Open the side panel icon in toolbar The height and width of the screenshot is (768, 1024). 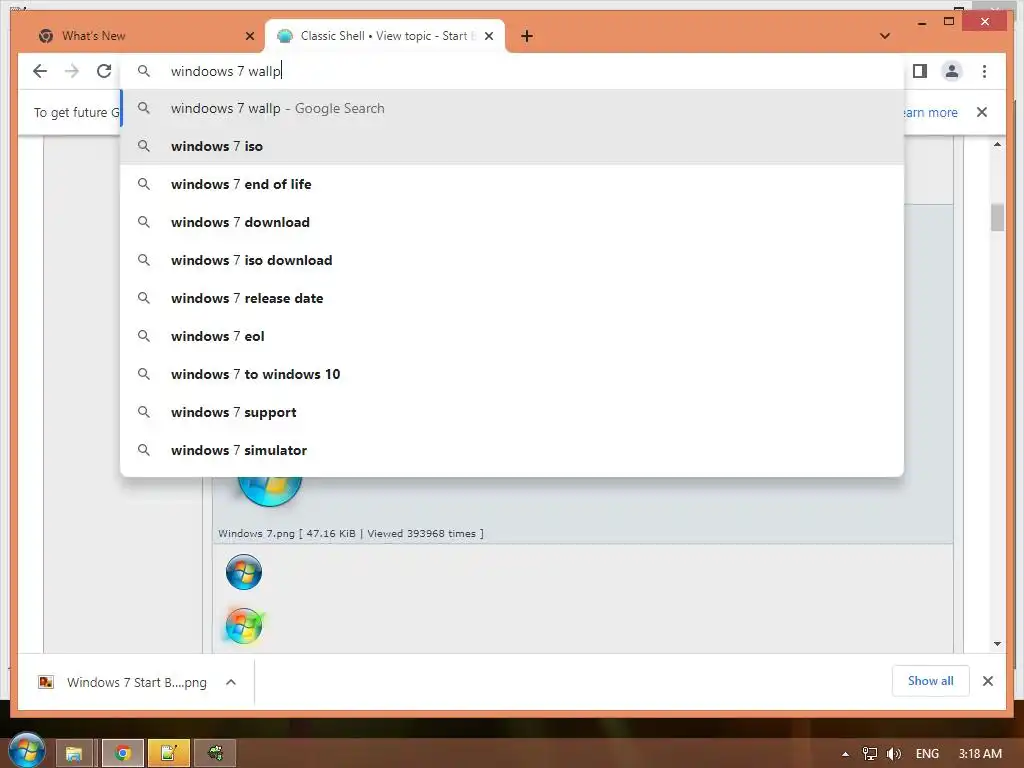920,71
